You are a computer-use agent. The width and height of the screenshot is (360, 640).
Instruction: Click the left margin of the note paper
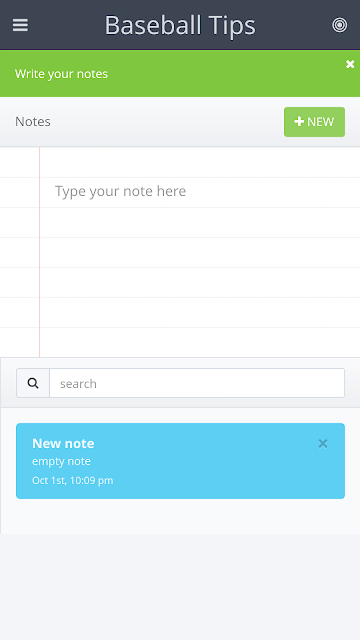[x=20, y=252]
